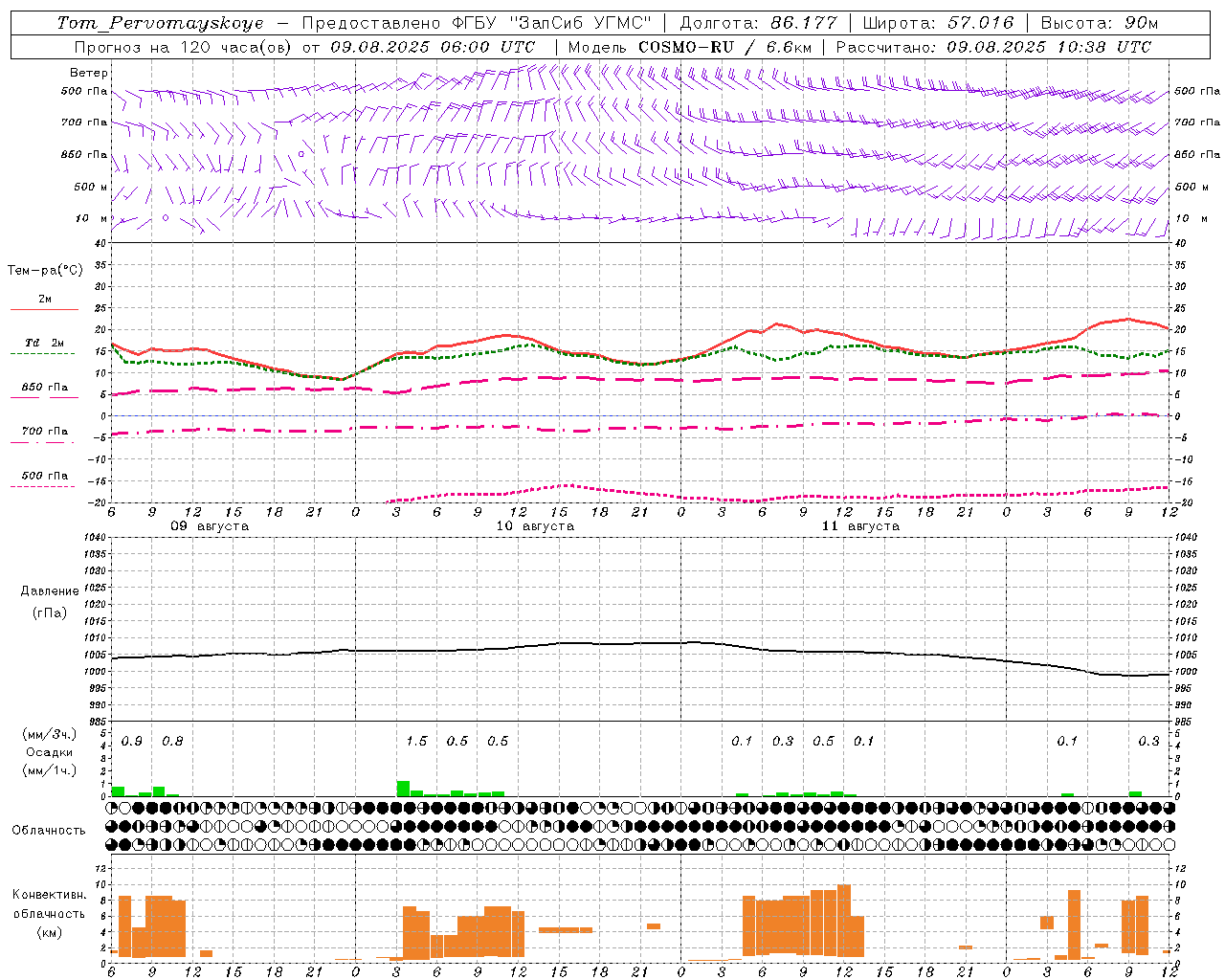Click the Td 2м dew point legend entry
Viewport: 1225px width, 980px height.
[45, 343]
